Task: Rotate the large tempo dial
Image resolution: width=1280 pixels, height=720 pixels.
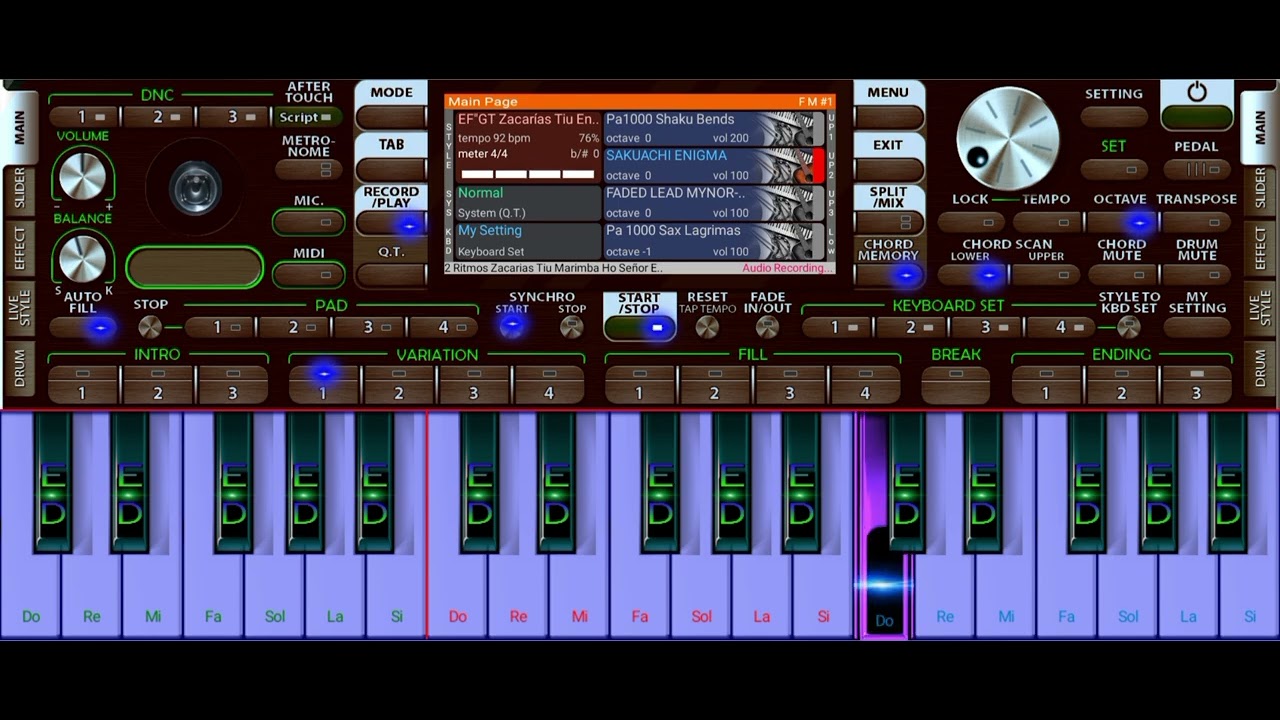Action: [1007, 140]
